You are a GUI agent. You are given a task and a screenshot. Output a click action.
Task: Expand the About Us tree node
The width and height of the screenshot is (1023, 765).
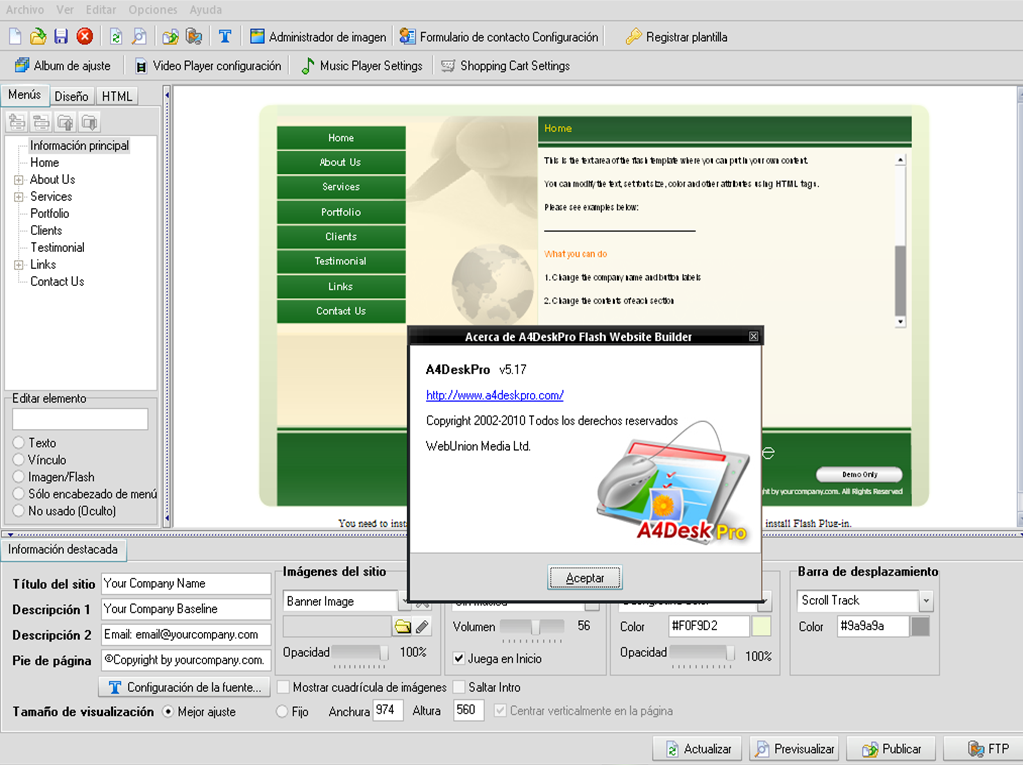(19, 180)
